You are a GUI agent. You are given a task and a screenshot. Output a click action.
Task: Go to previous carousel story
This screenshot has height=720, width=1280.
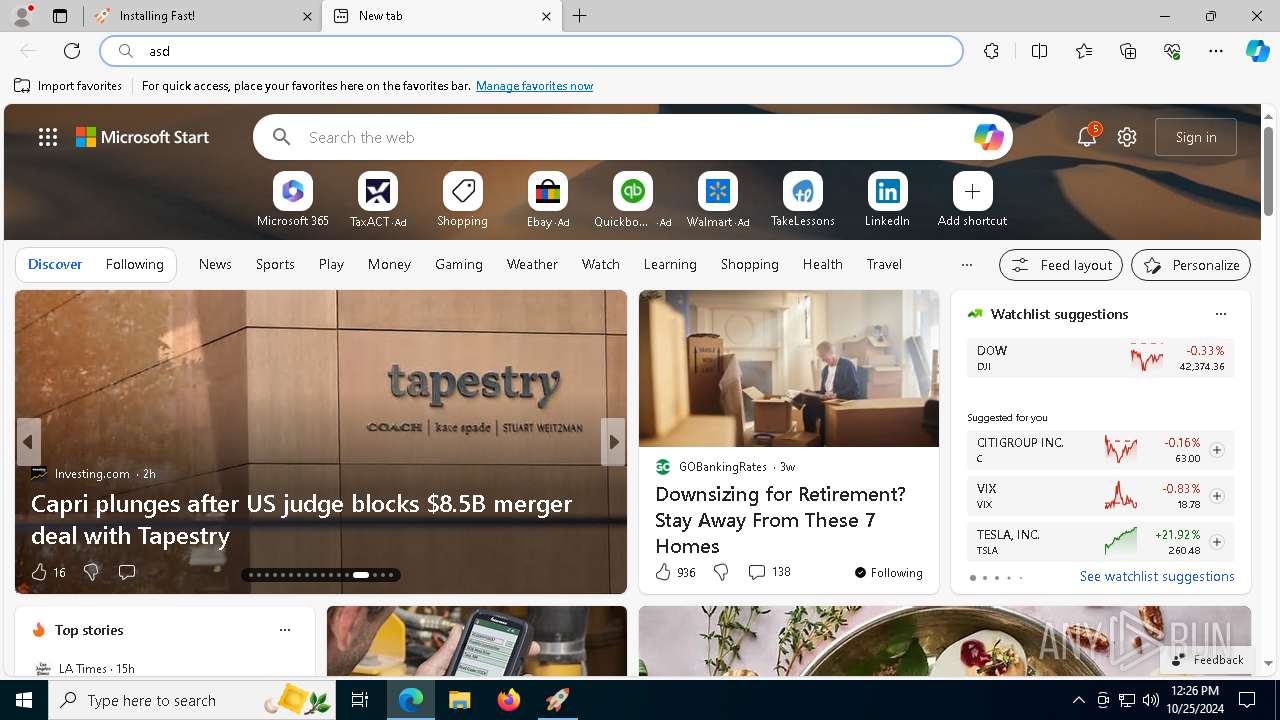28,442
